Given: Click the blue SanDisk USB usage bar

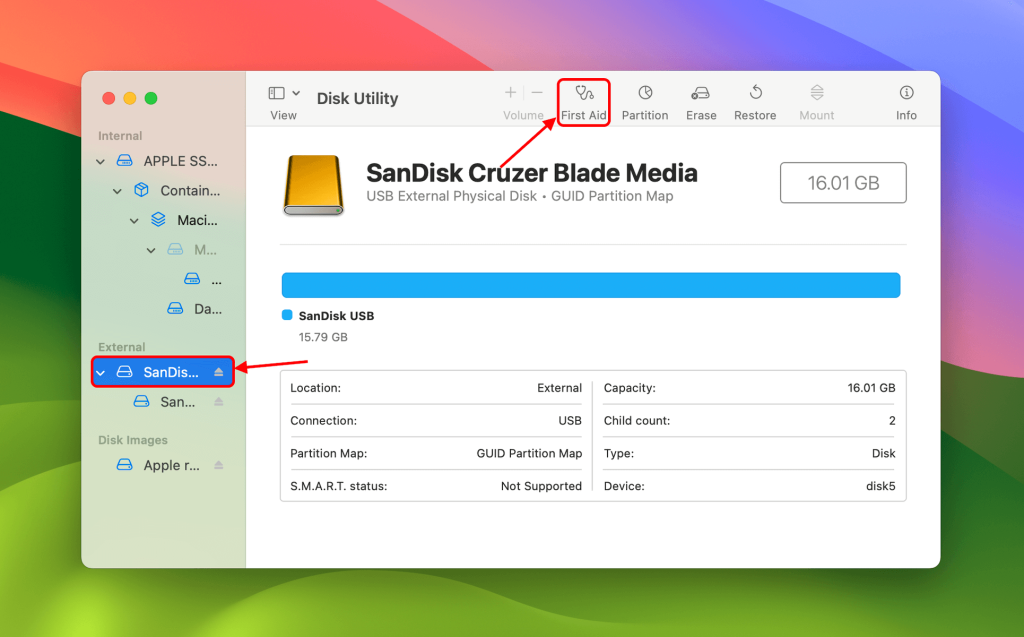Looking at the screenshot, I should click(x=590, y=285).
